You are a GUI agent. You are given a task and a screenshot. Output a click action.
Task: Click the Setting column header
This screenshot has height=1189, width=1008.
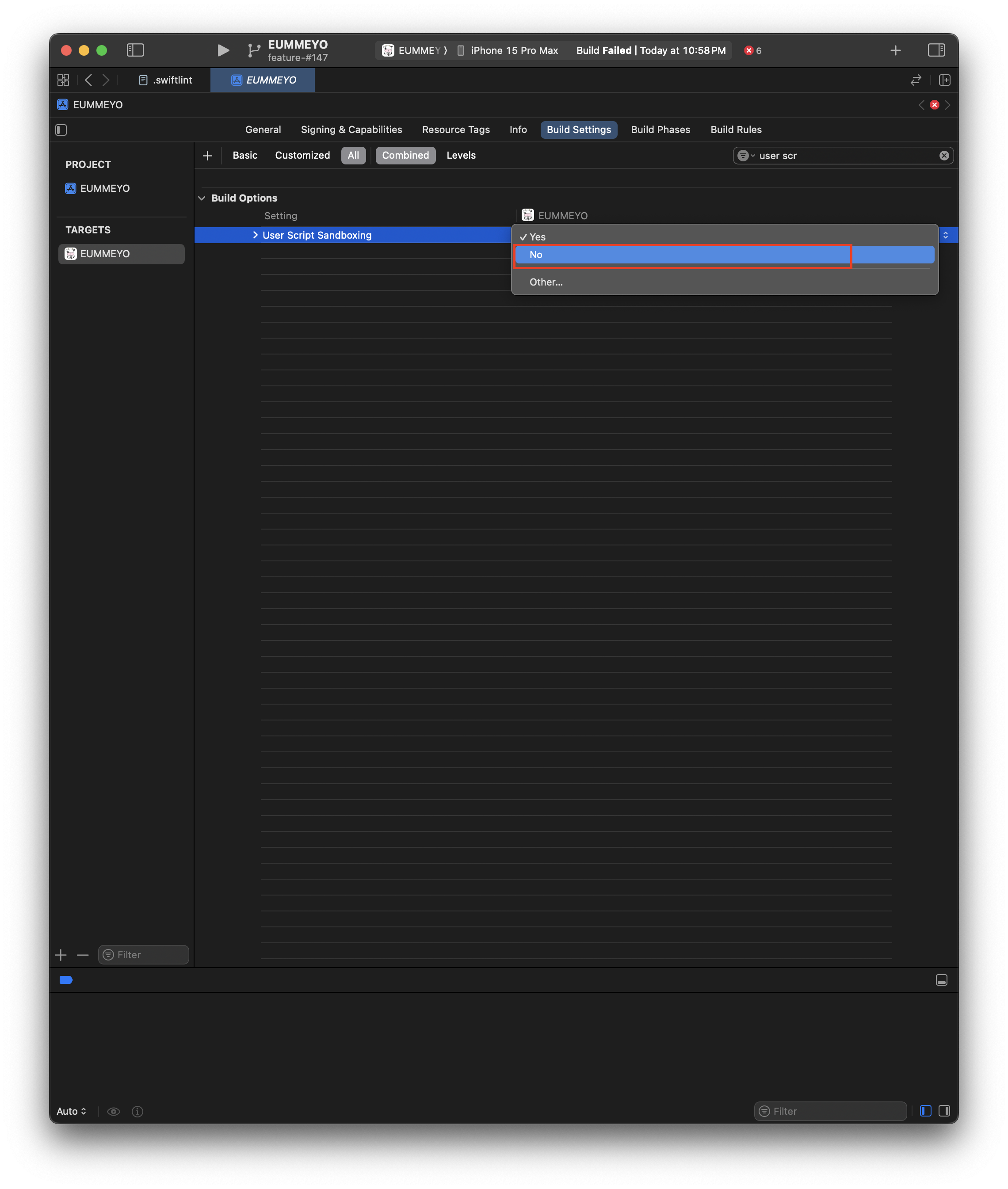(x=281, y=215)
